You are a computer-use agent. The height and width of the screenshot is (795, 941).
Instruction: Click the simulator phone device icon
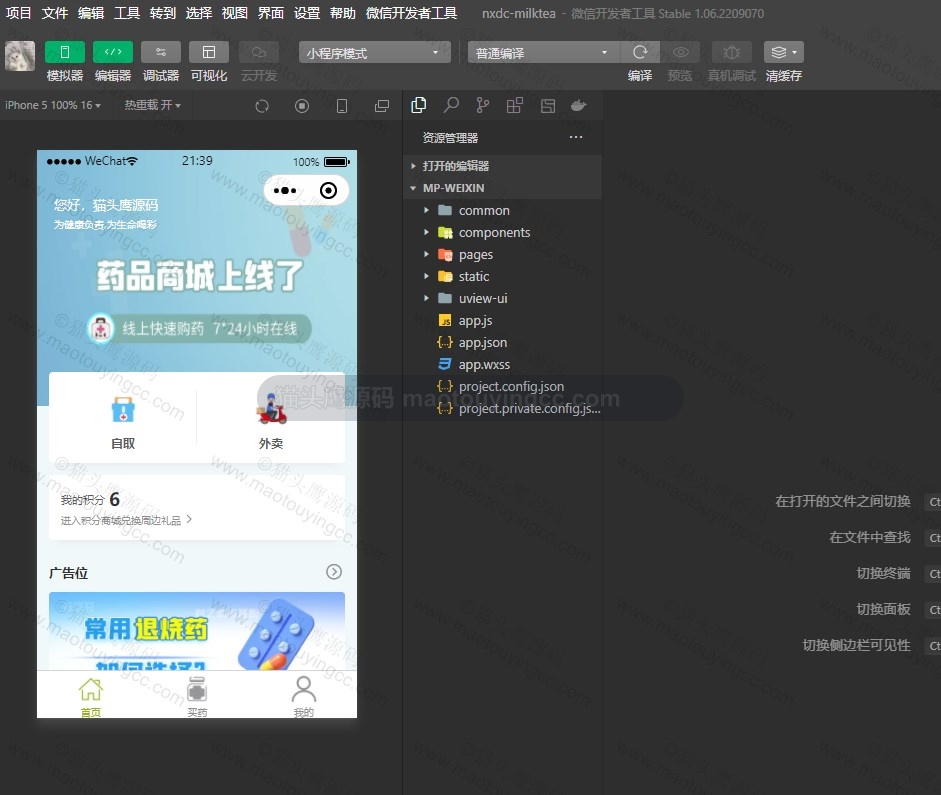click(x=341, y=106)
